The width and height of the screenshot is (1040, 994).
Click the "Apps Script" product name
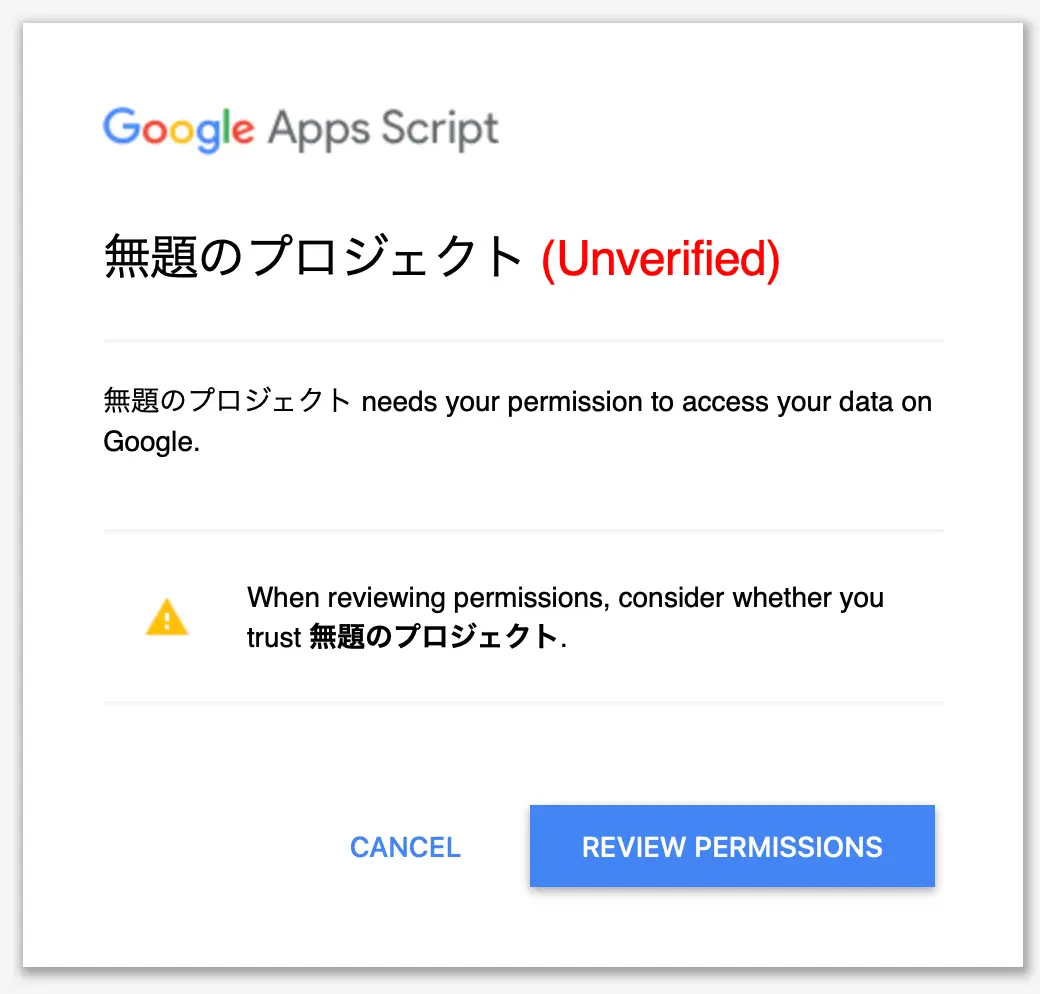[x=383, y=129]
